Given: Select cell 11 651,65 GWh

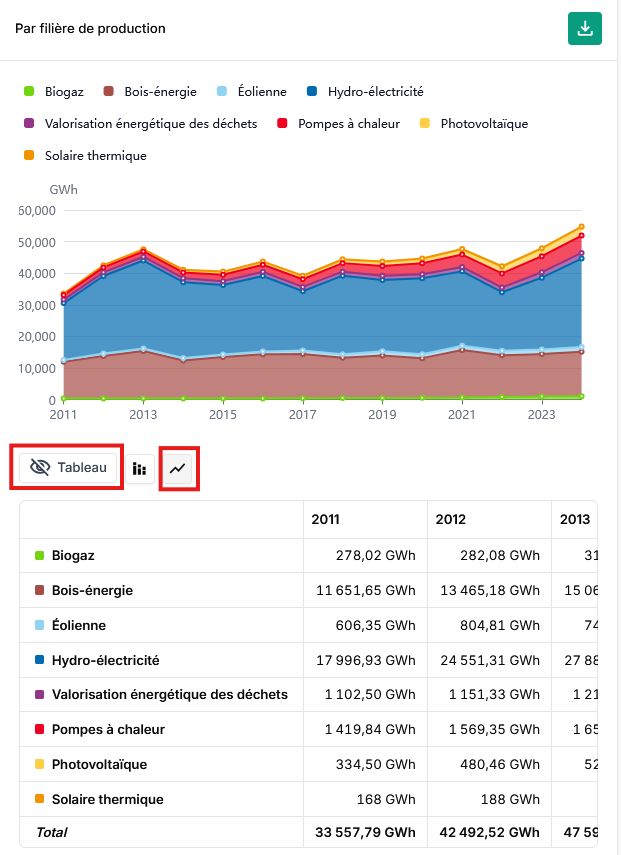Looking at the screenshot, I should (x=366, y=591).
